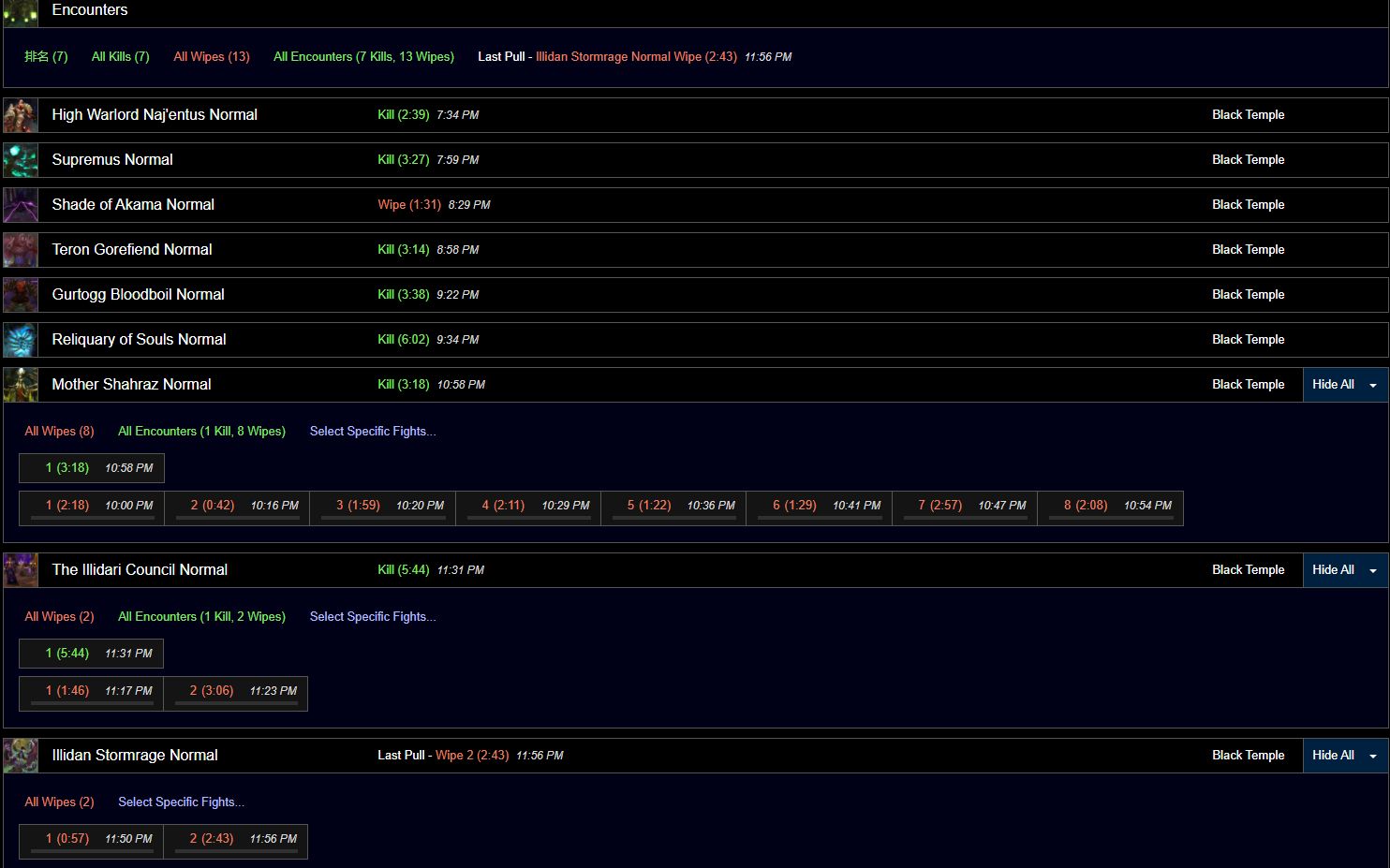Open Select Specific Fights under Illidari Council
This screenshot has height=868, width=1390.
pyautogui.click(x=373, y=616)
